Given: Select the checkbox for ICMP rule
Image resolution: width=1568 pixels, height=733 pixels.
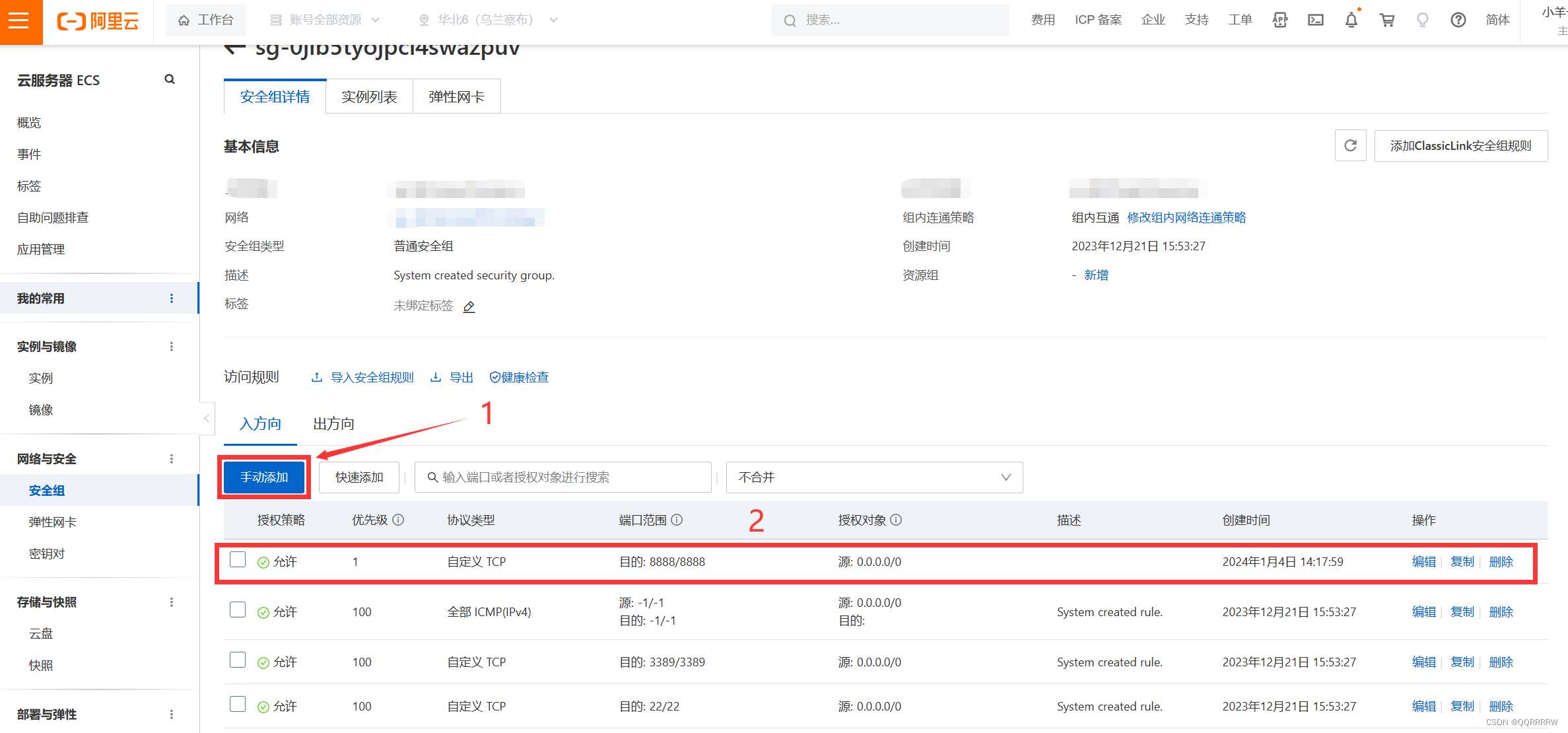Looking at the screenshot, I should [238, 610].
